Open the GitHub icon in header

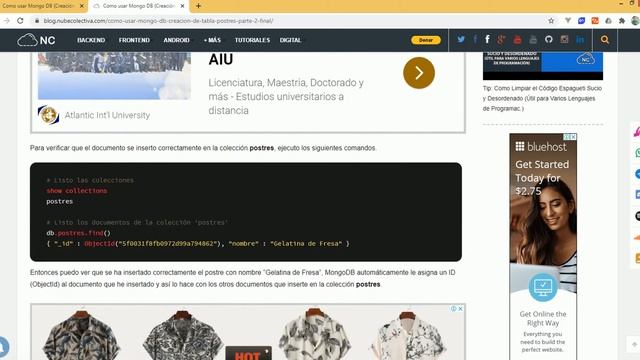point(549,40)
